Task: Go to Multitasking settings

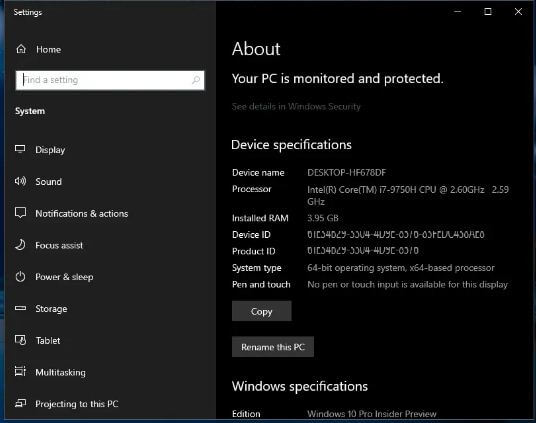Action: click(x=61, y=372)
